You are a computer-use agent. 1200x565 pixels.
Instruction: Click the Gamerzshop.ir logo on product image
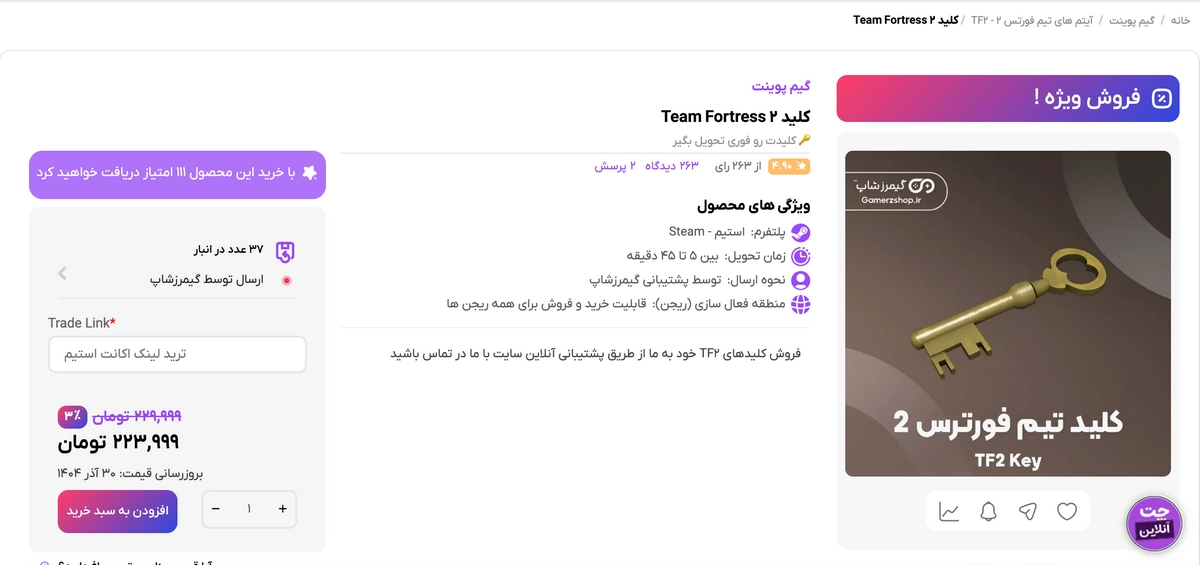click(x=898, y=191)
